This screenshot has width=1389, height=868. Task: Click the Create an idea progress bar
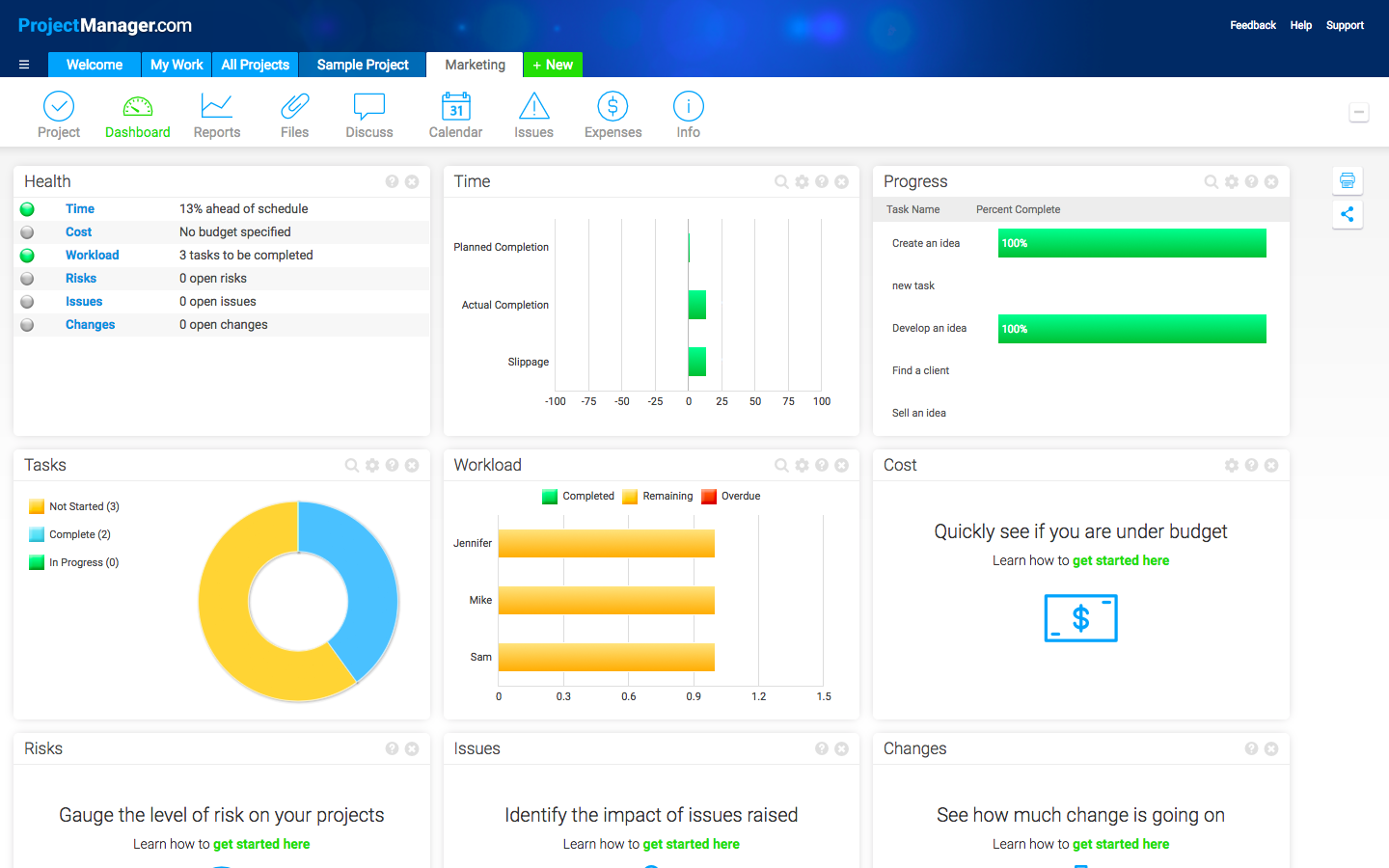1131,243
